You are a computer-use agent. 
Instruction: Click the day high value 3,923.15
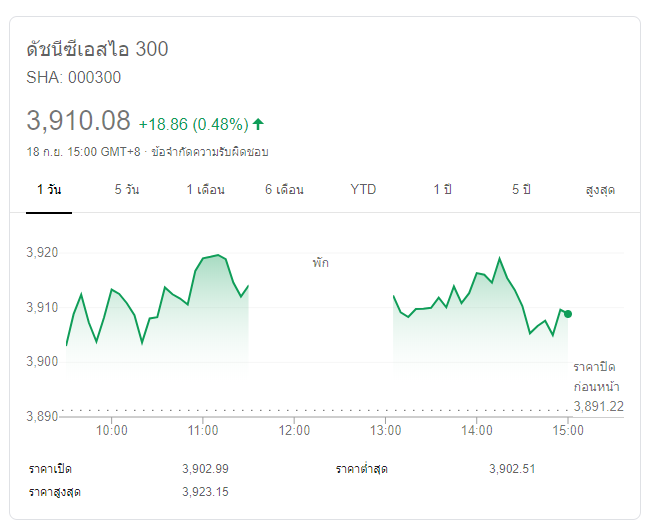pos(206,491)
